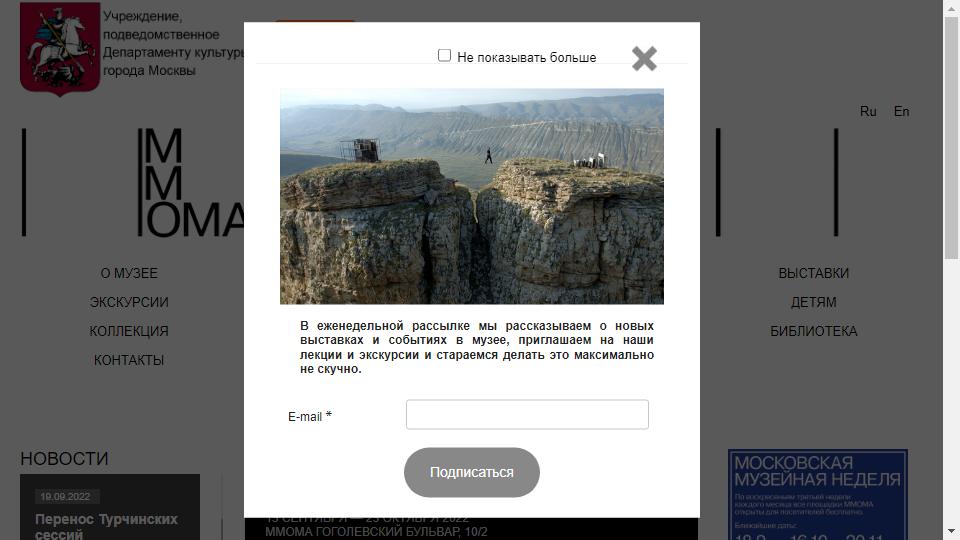
Task: Check the 'Не показывать больше' checkbox
Action: (x=444, y=56)
